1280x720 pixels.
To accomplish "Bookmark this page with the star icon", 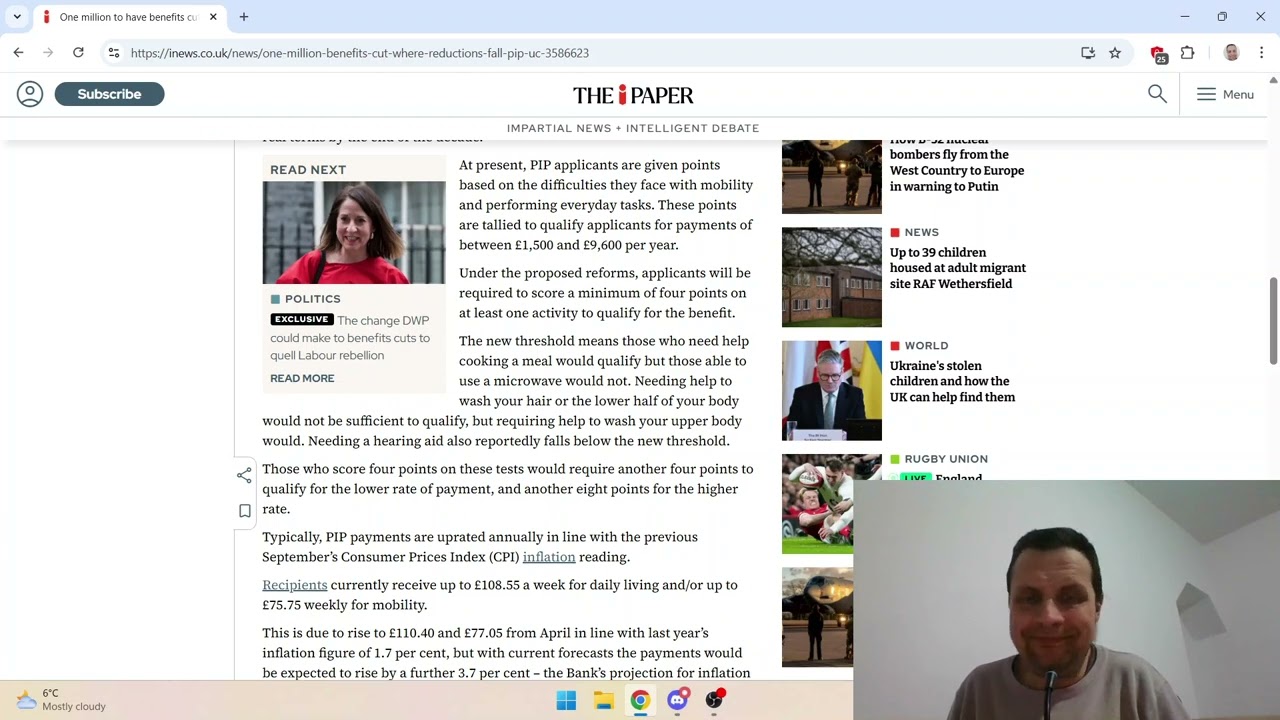I will [1115, 53].
